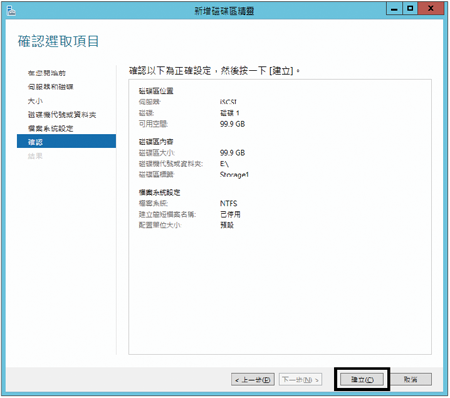Screen dimensions: 450x398
Task: Click the 已停用 value
Action: [x=230, y=214]
